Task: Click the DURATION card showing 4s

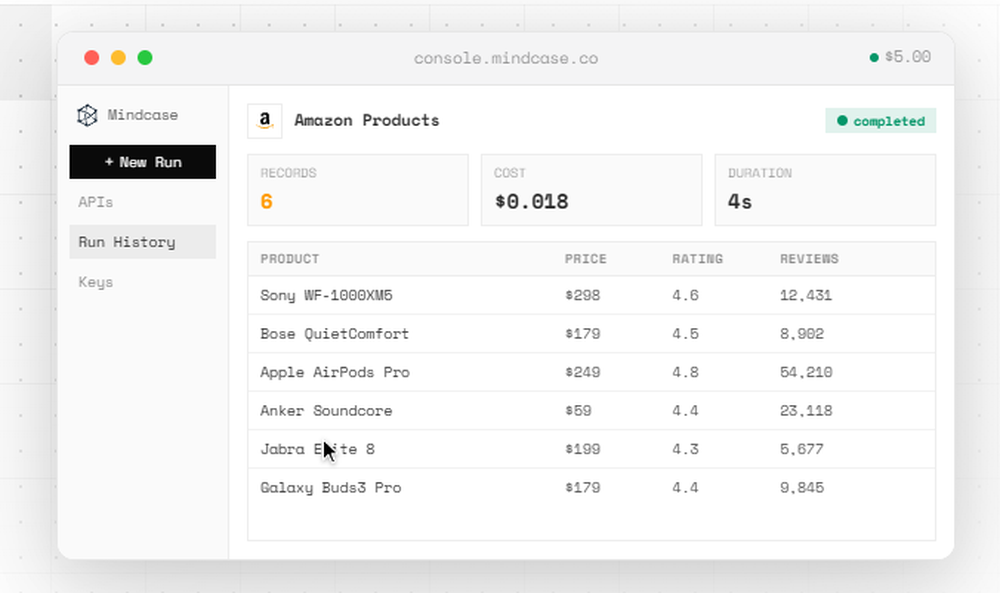Action: [825, 190]
